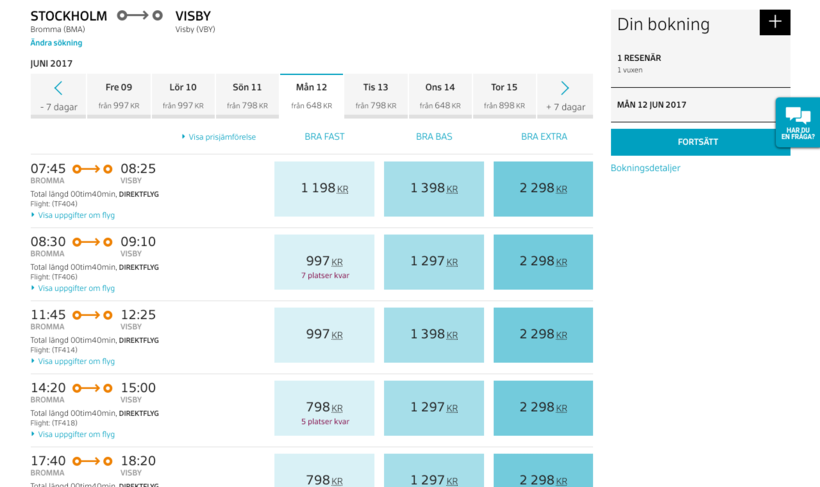Choose 997 KR fare for 08:30 flight
Viewport: 820px width, 487px height.
(324, 262)
